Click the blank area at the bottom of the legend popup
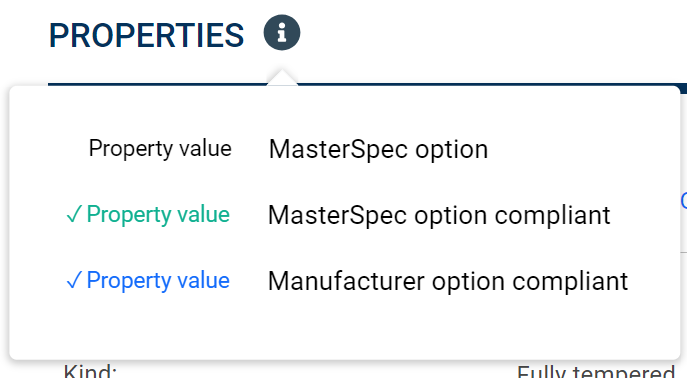Viewport: 687px width, 378px height. pyautogui.click(x=344, y=331)
